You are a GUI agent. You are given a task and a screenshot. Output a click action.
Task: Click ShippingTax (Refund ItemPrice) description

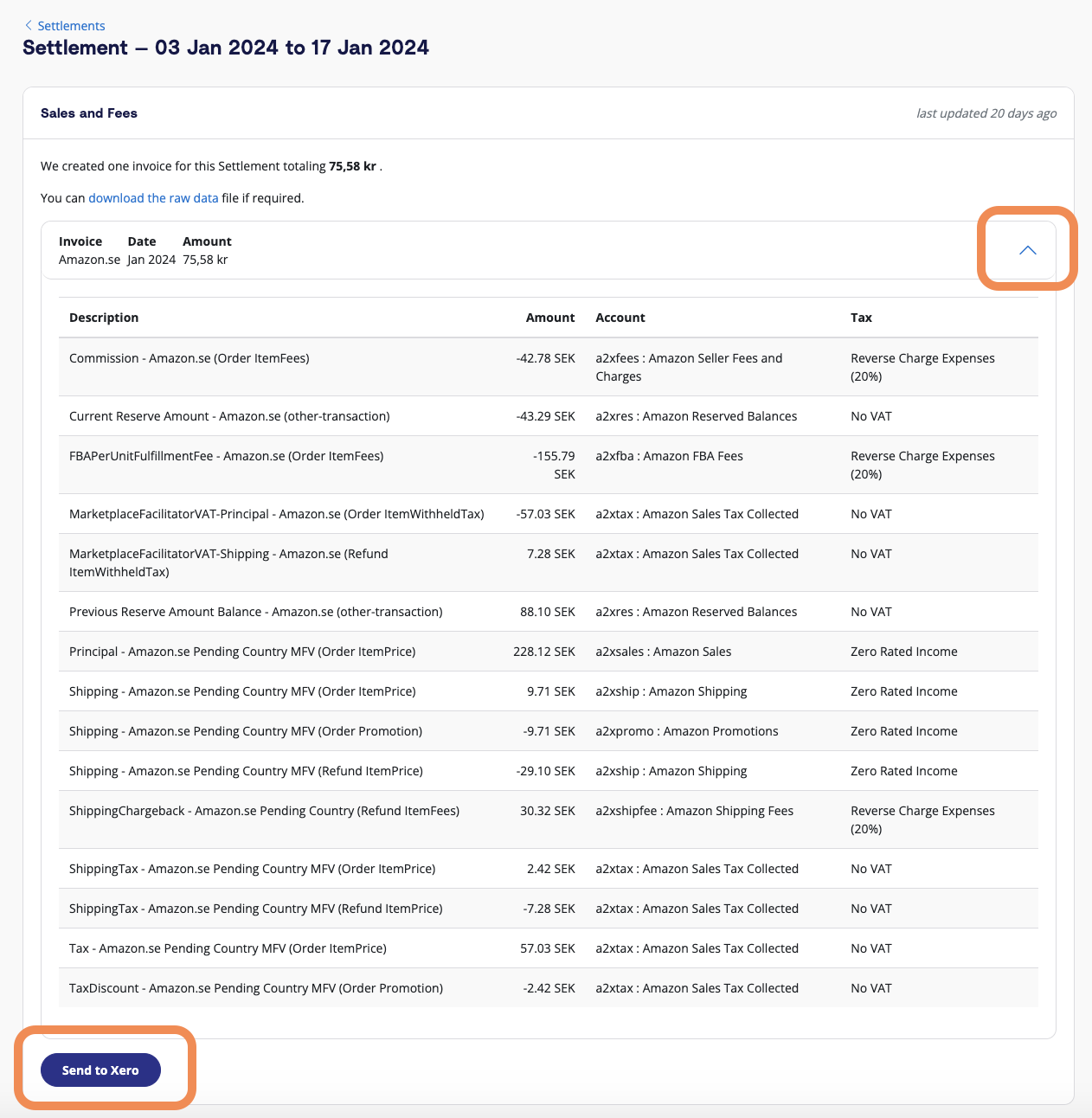(x=255, y=909)
